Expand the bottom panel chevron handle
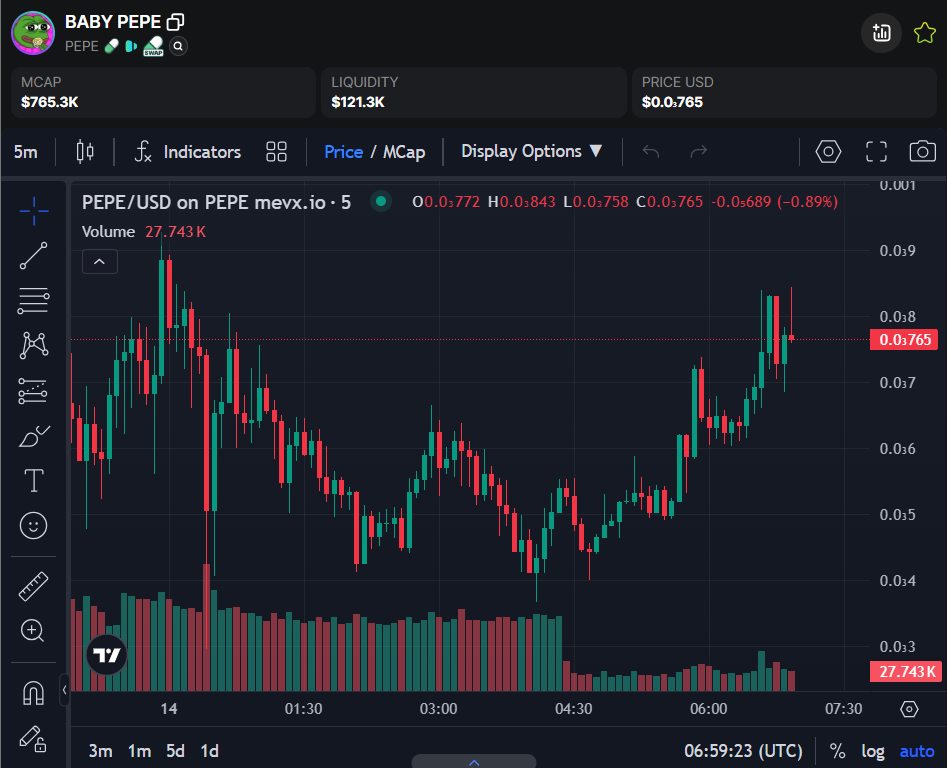Image resolution: width=947 pixels, height=768 pixels. click(474, 761)
